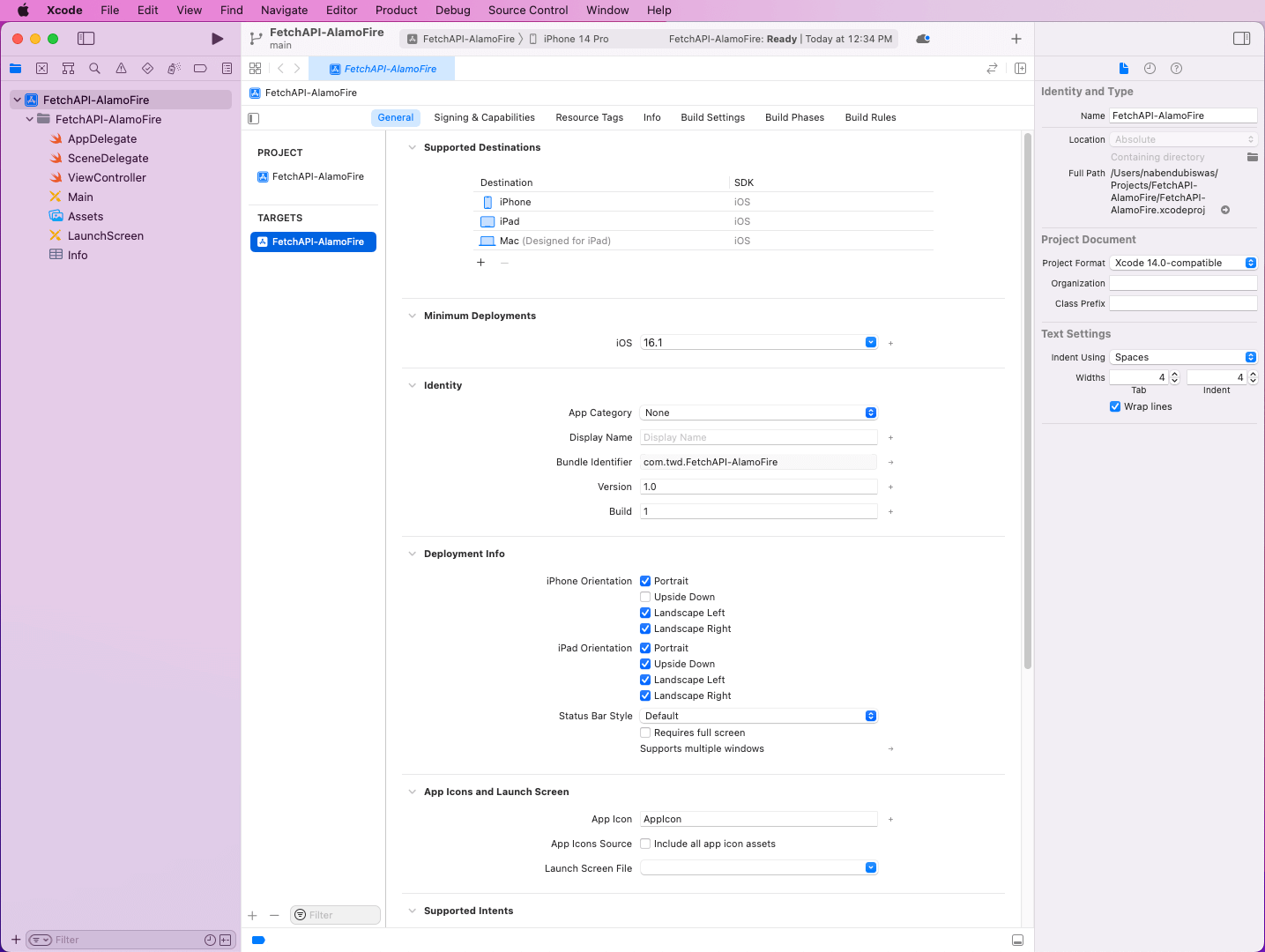Open the Product menu in the menu bar
The width and height of the screenshot is (1265, 952).
pos(396,11)
